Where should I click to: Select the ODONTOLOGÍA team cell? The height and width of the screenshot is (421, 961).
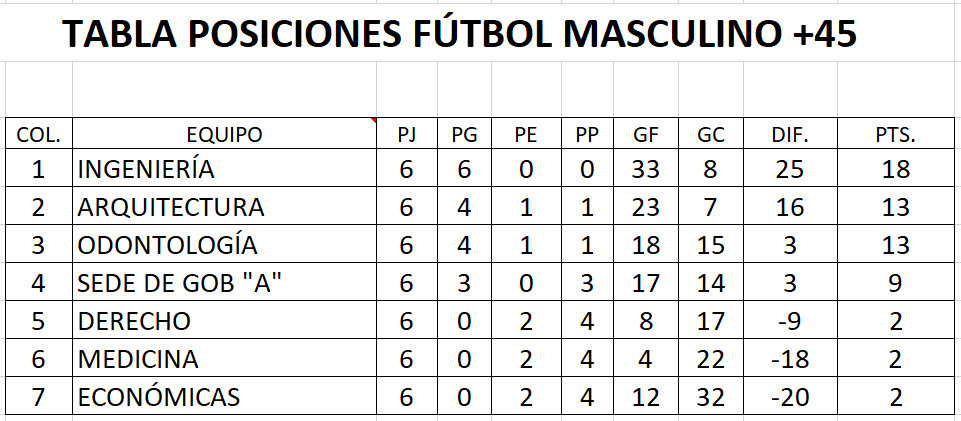point(224,244)
